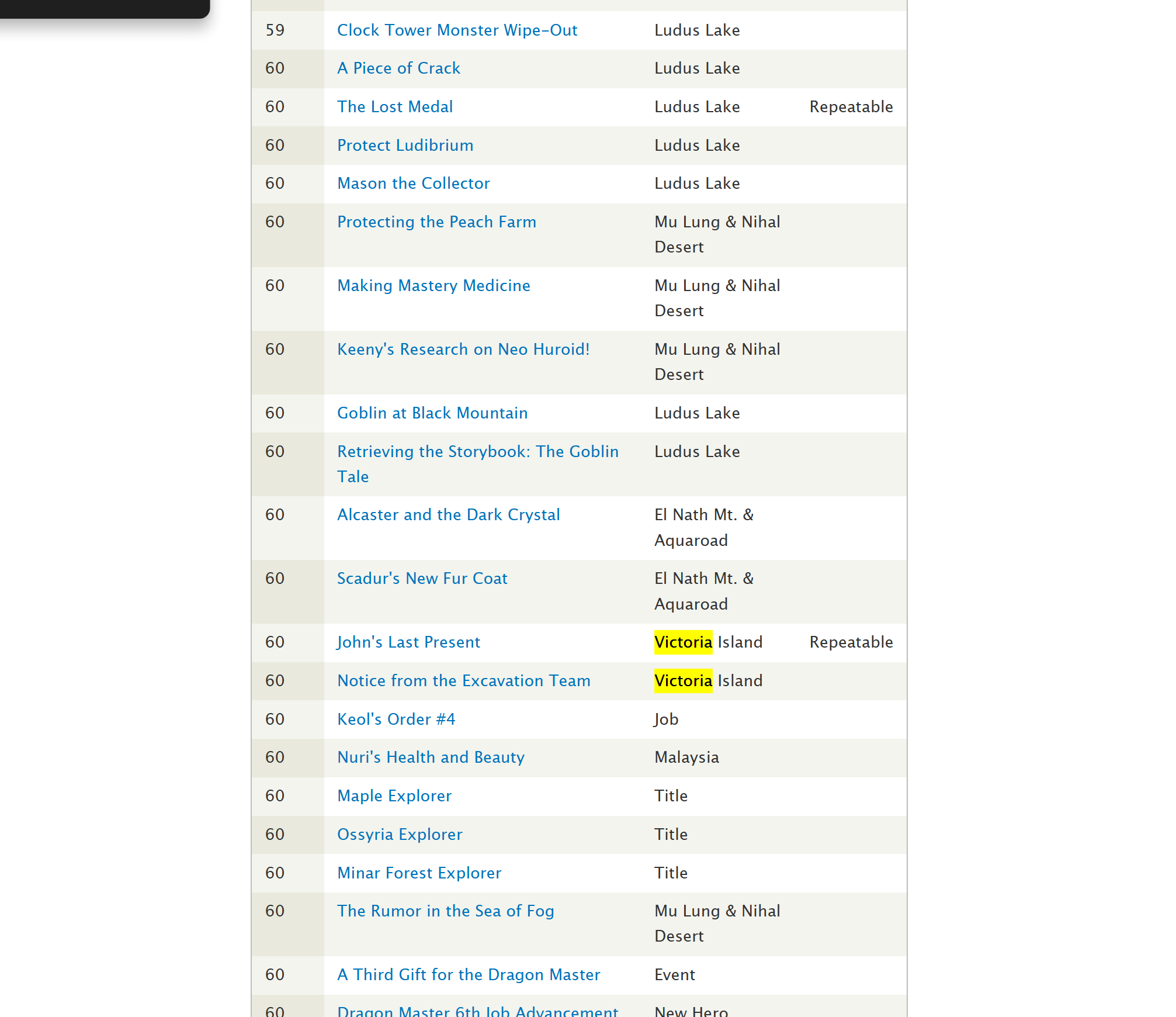Open Protecting the Peach Farm quest
Image resolution: width=1176 pixels, height=1017 pixels.
click(x=436, y=222)
